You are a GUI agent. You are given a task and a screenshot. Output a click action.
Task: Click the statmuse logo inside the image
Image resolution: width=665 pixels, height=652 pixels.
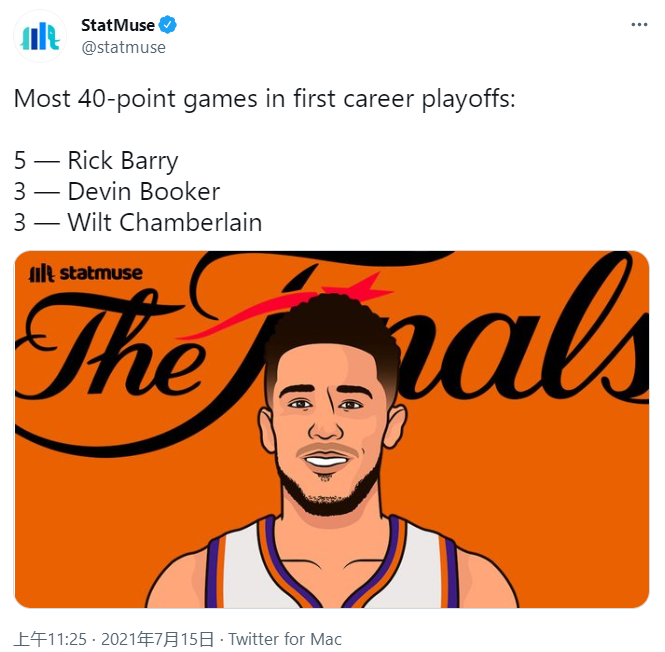[86, 273]
